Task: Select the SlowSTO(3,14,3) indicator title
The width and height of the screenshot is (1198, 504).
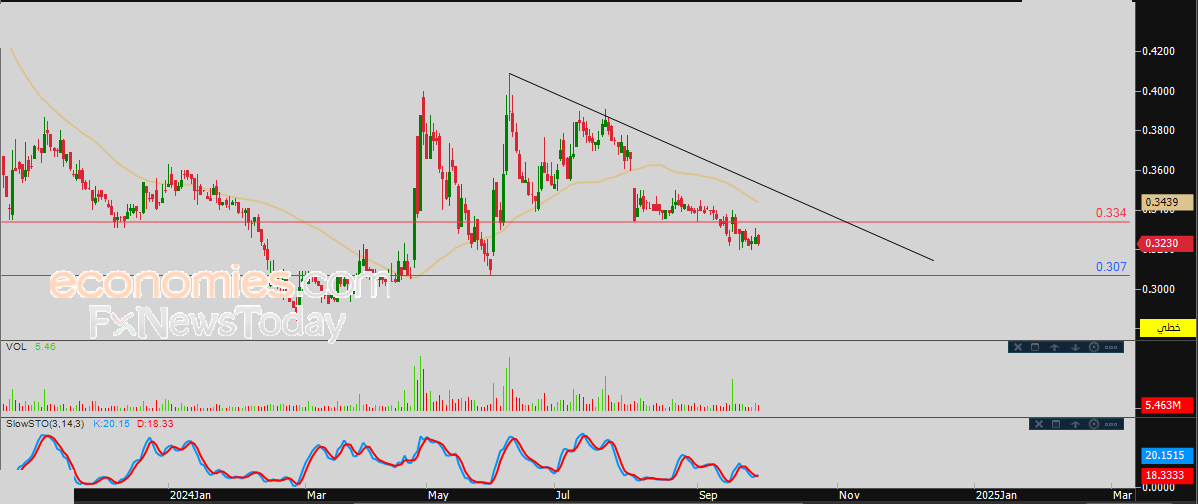Action: pos(47,423)
